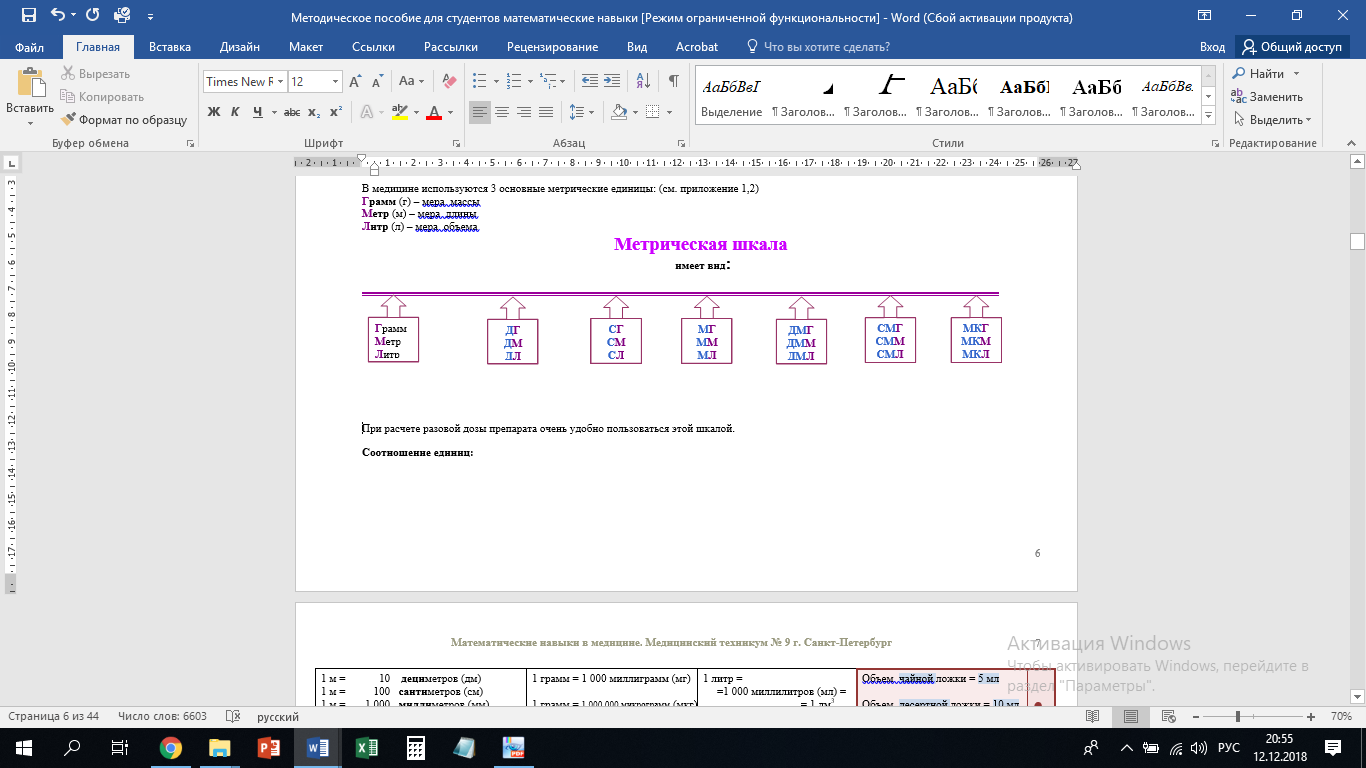
Task: Clear all formatting with the eraser icon
Action: click(449, 82)
